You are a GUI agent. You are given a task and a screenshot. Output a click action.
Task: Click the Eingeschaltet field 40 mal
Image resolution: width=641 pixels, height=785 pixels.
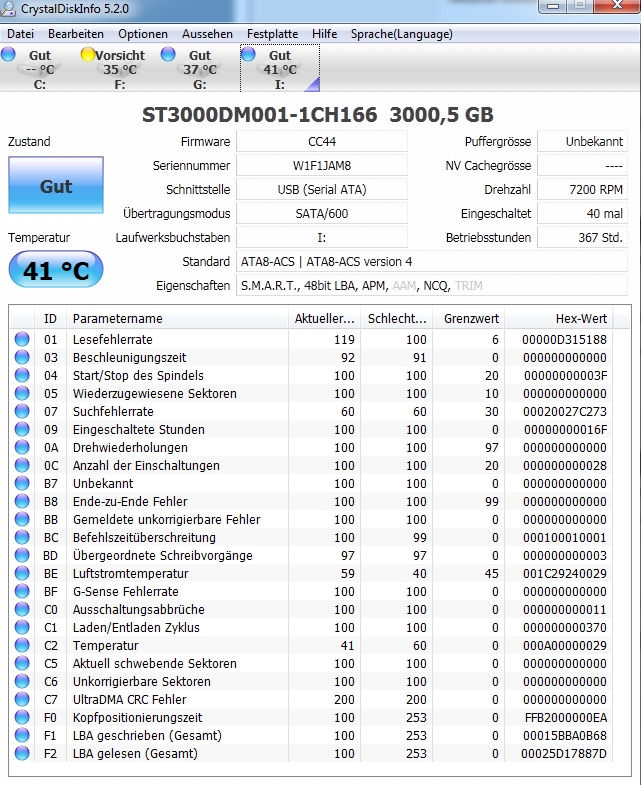coord(582,214)
